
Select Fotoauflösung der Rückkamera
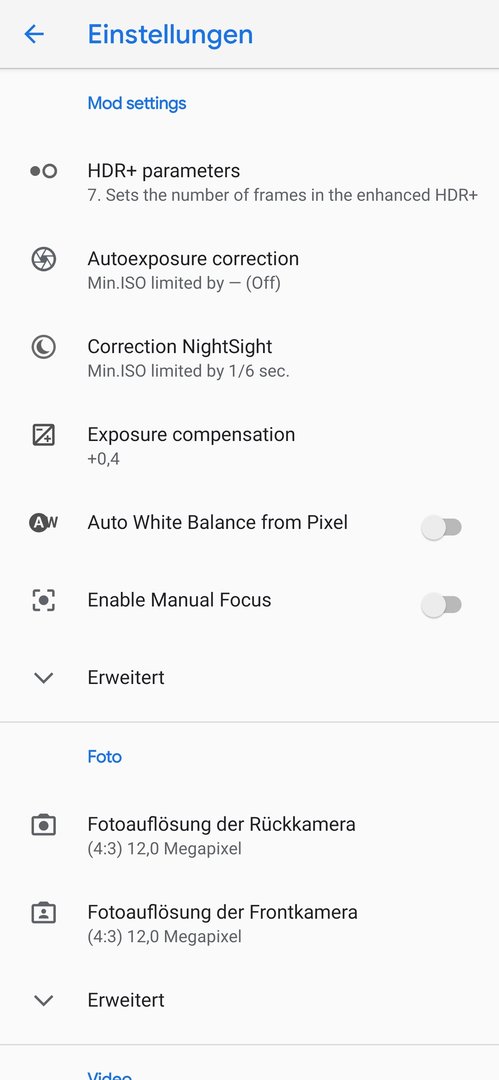(x=250, y=835)
